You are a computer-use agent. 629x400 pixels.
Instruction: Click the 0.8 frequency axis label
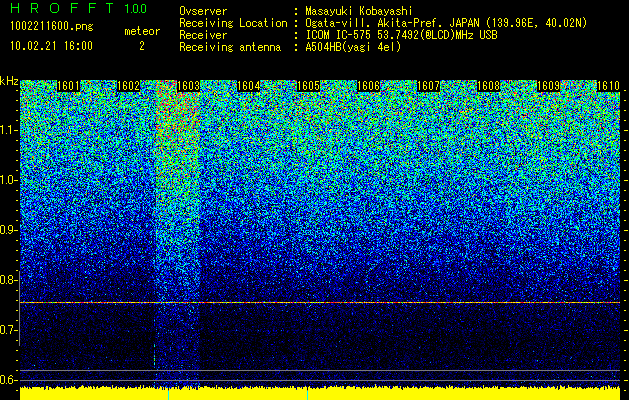(x=9, y=280)
